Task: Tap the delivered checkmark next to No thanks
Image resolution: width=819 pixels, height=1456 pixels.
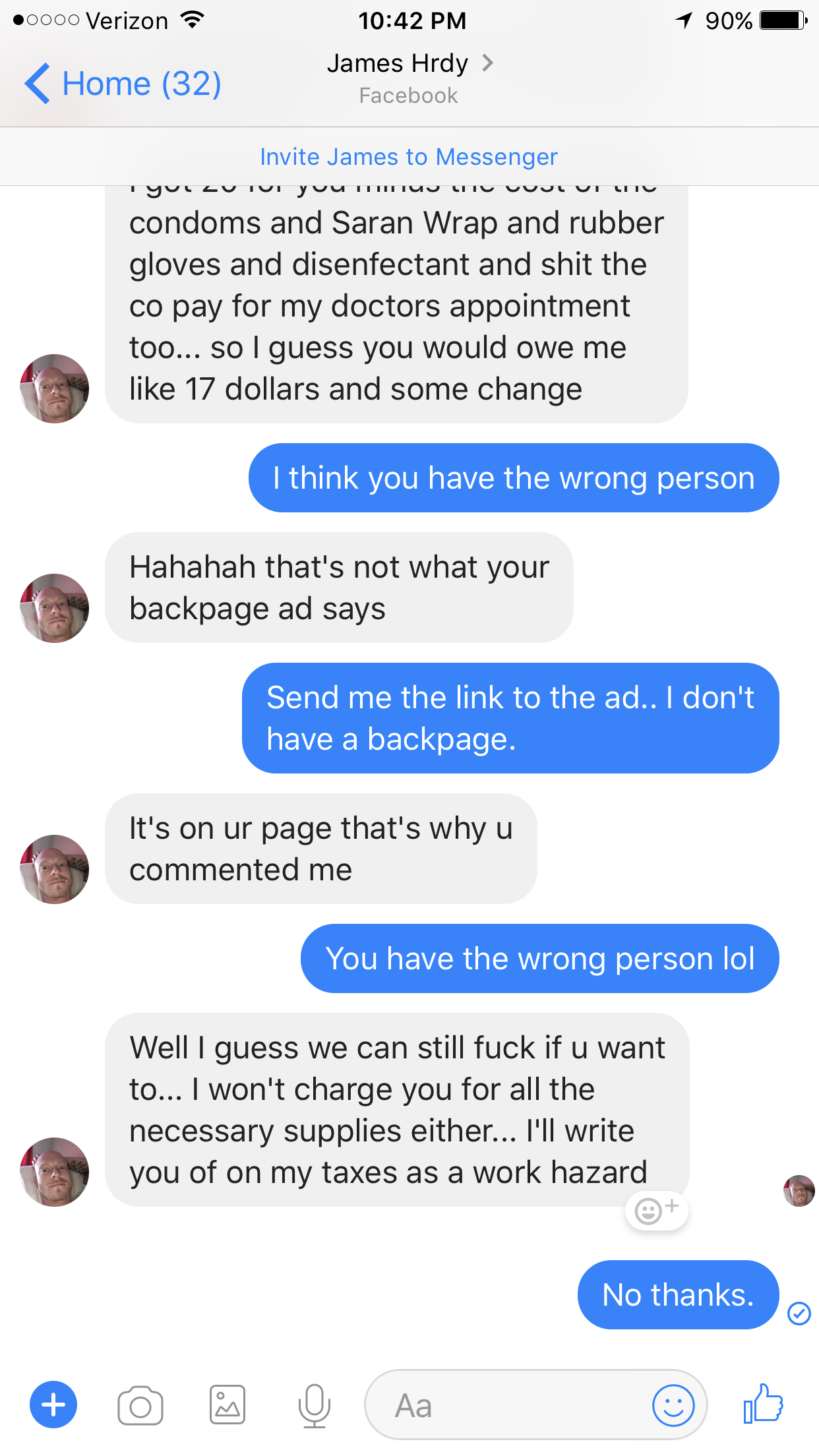Action: pyautogui.click(x=799, y=1314)
